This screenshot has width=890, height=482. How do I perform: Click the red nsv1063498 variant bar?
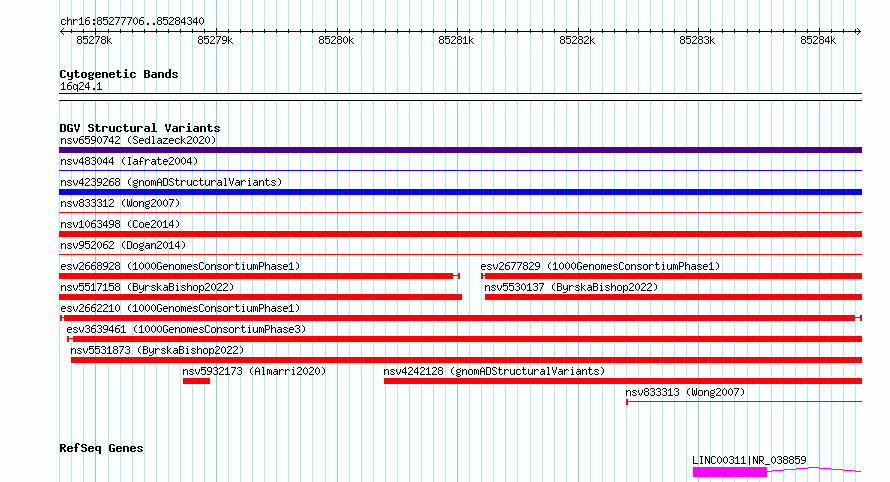point(460,234)
